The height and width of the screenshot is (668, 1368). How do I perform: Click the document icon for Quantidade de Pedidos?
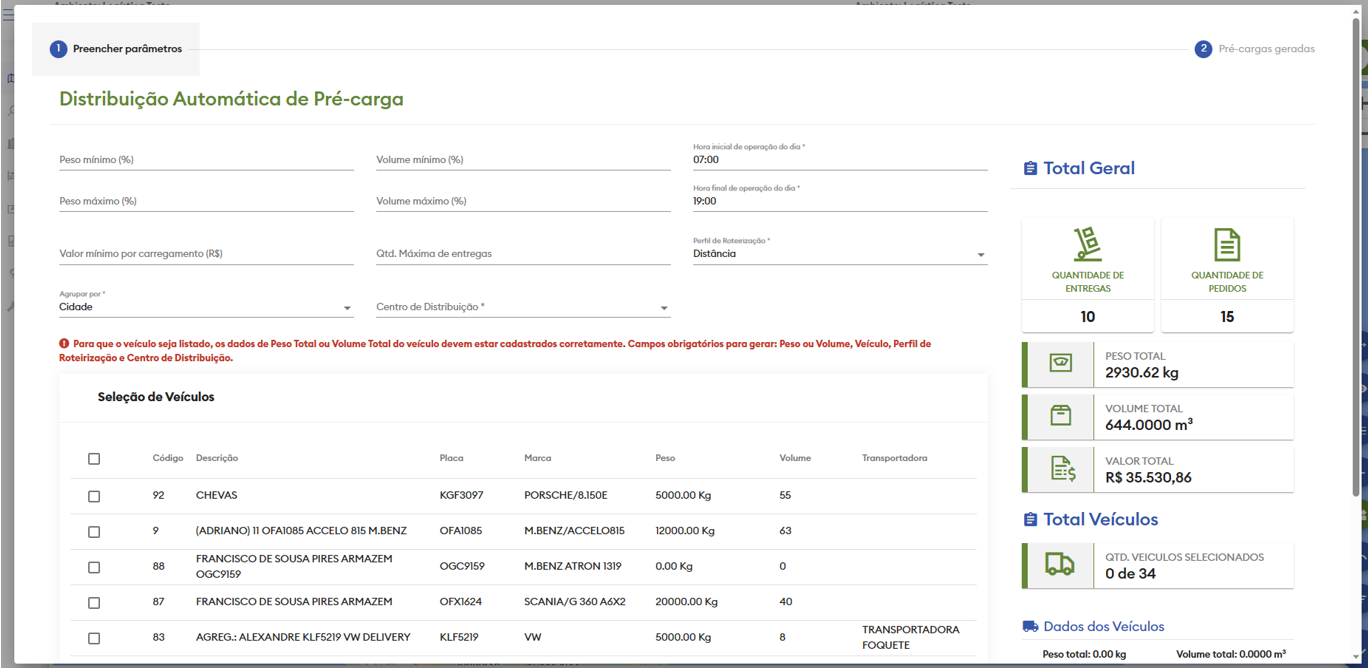1227,244
